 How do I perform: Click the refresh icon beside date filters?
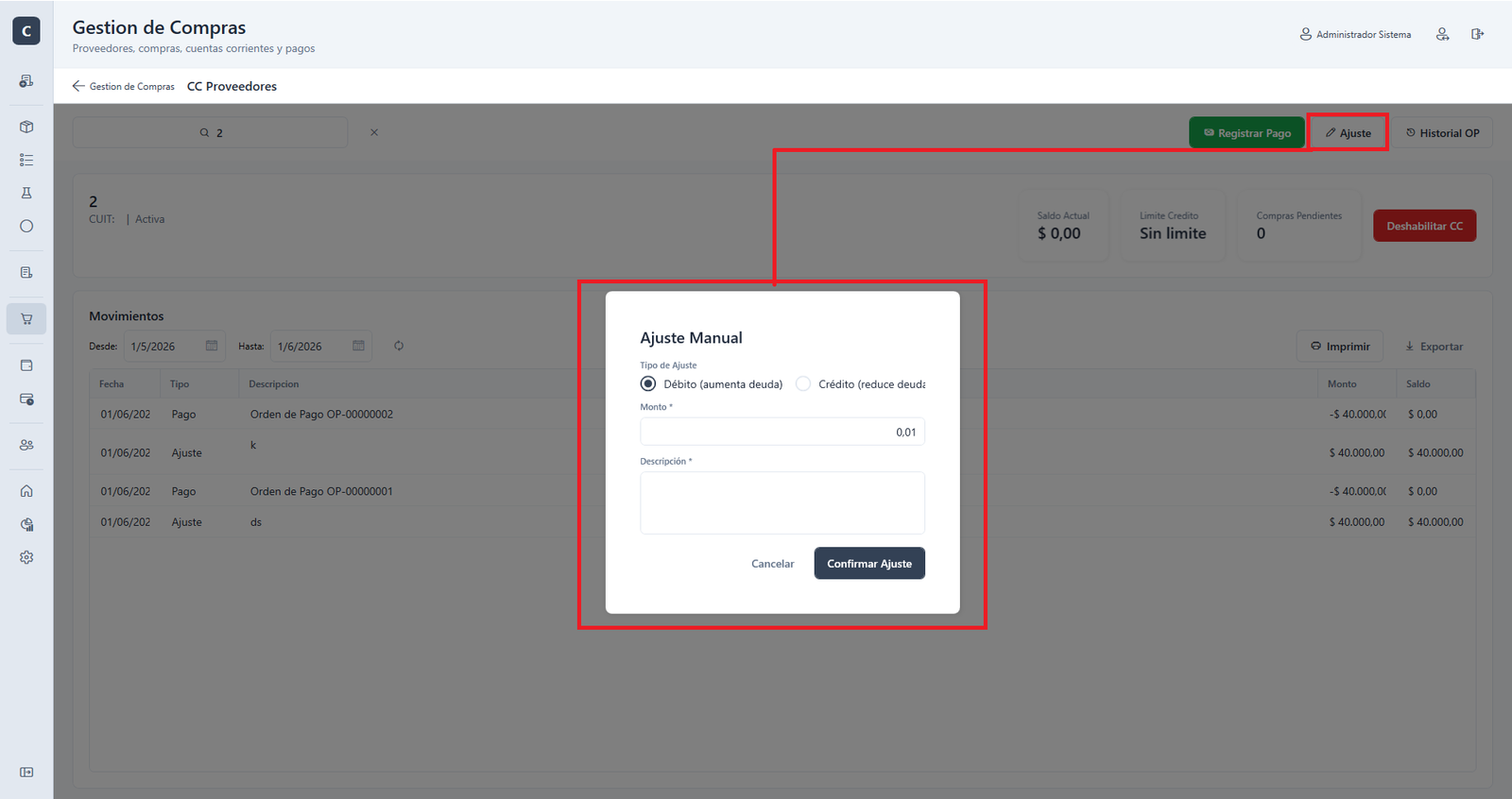point(399,346)
